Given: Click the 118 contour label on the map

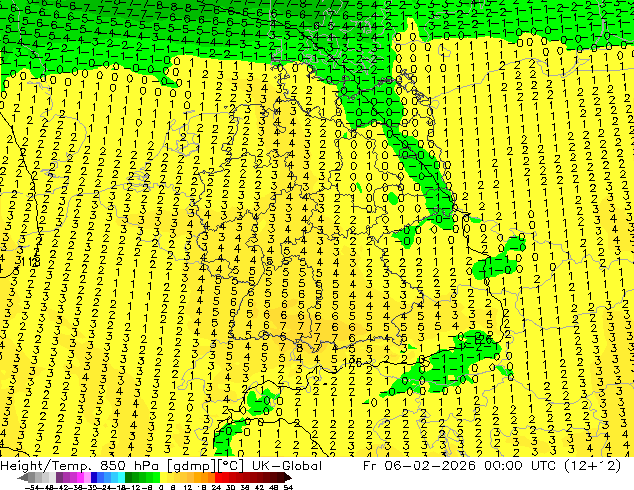Looking at the screenshot, I should pyautogui.click(x=30, y=262).
